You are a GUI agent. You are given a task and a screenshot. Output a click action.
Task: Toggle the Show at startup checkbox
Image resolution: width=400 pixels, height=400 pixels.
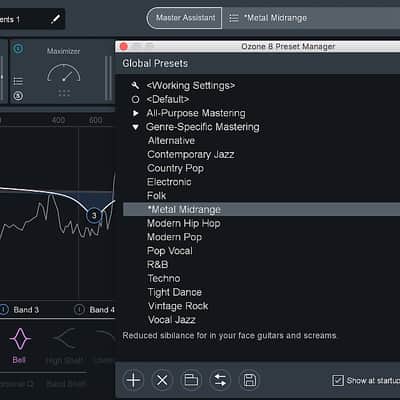click(338, 380)
